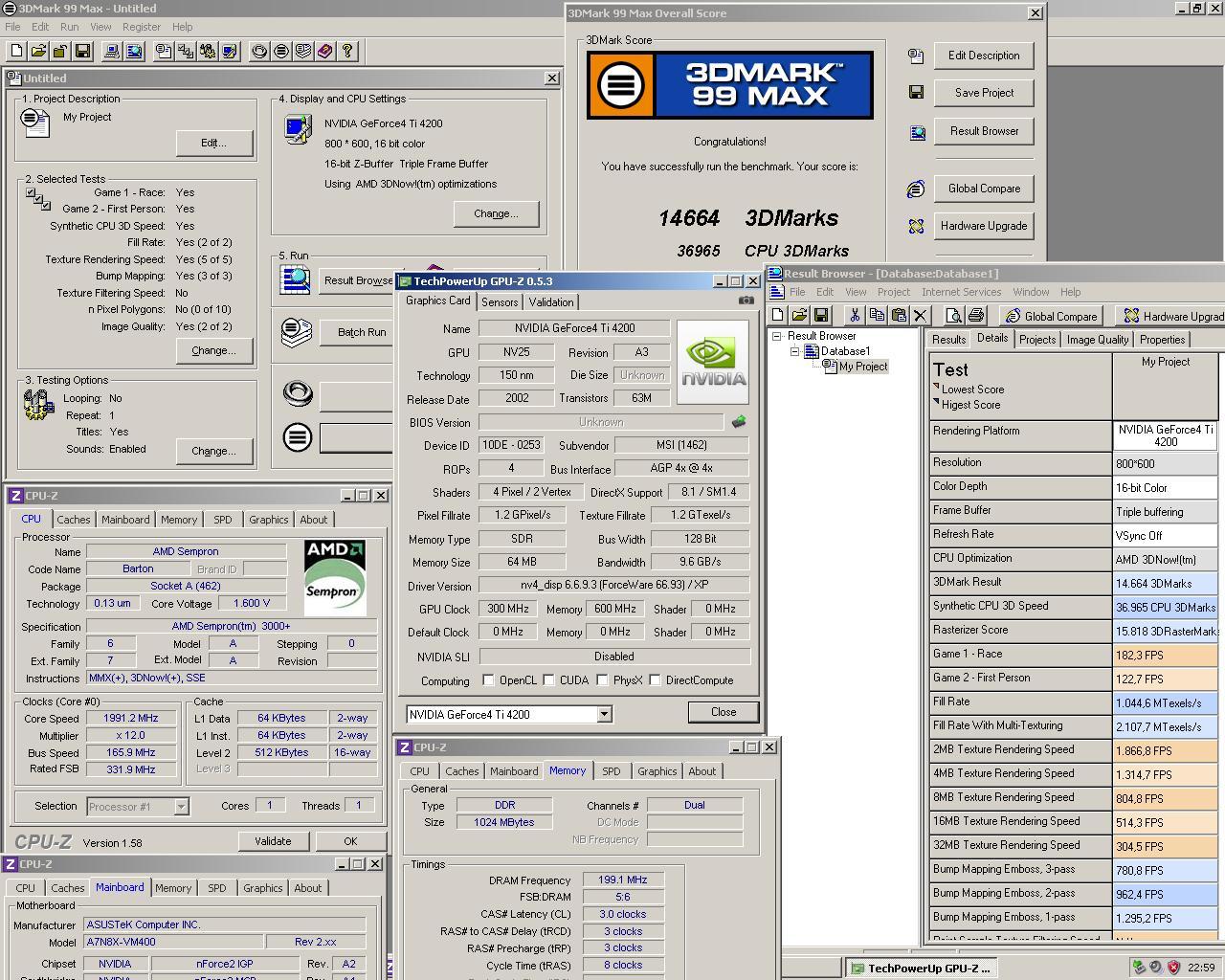Click the Copy icon in Result Browser toolbar

point(877,315)
